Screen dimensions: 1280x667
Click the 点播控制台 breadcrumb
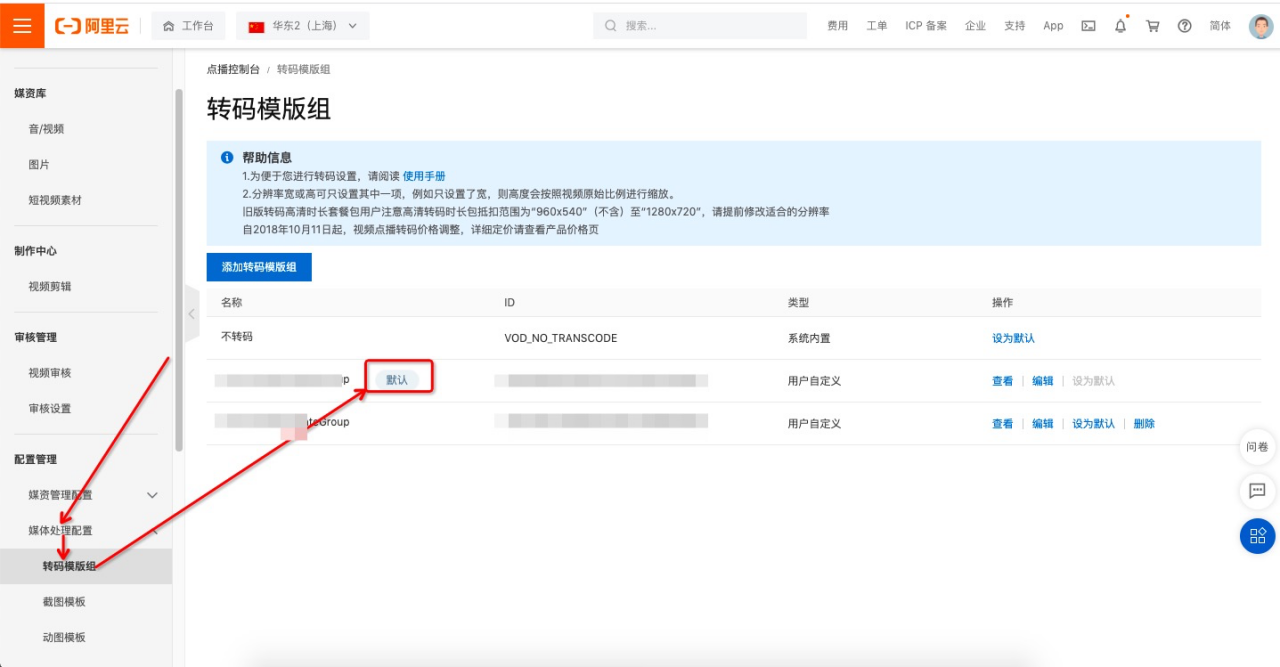pos(233,69)
